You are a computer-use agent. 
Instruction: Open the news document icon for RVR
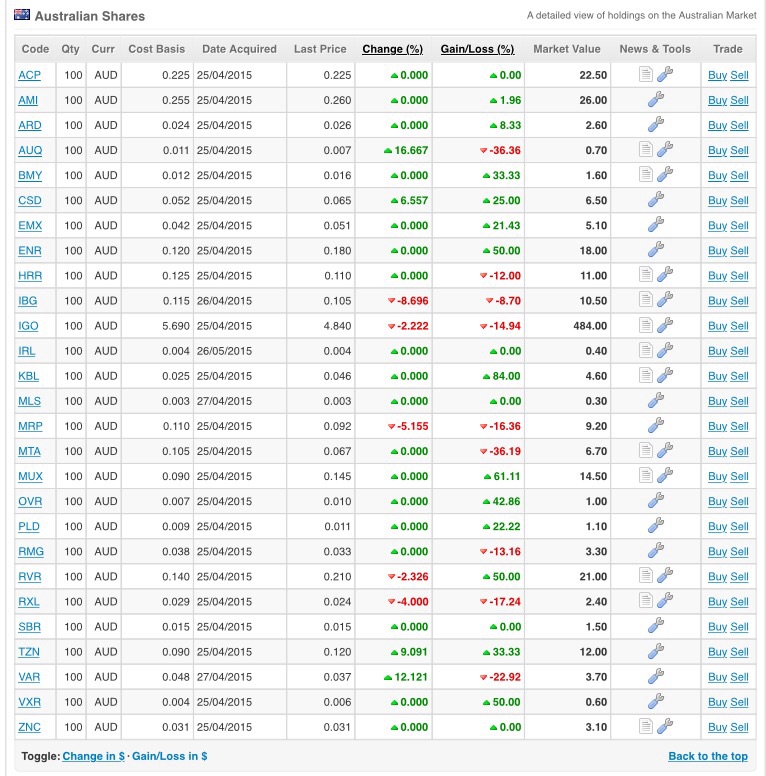coord(645,576)
